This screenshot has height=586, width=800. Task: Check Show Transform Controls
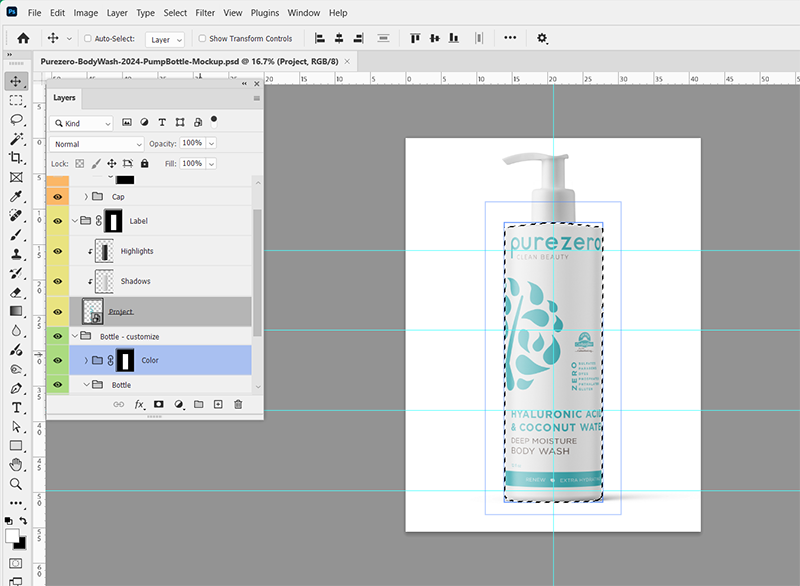(x=202, y=38)
